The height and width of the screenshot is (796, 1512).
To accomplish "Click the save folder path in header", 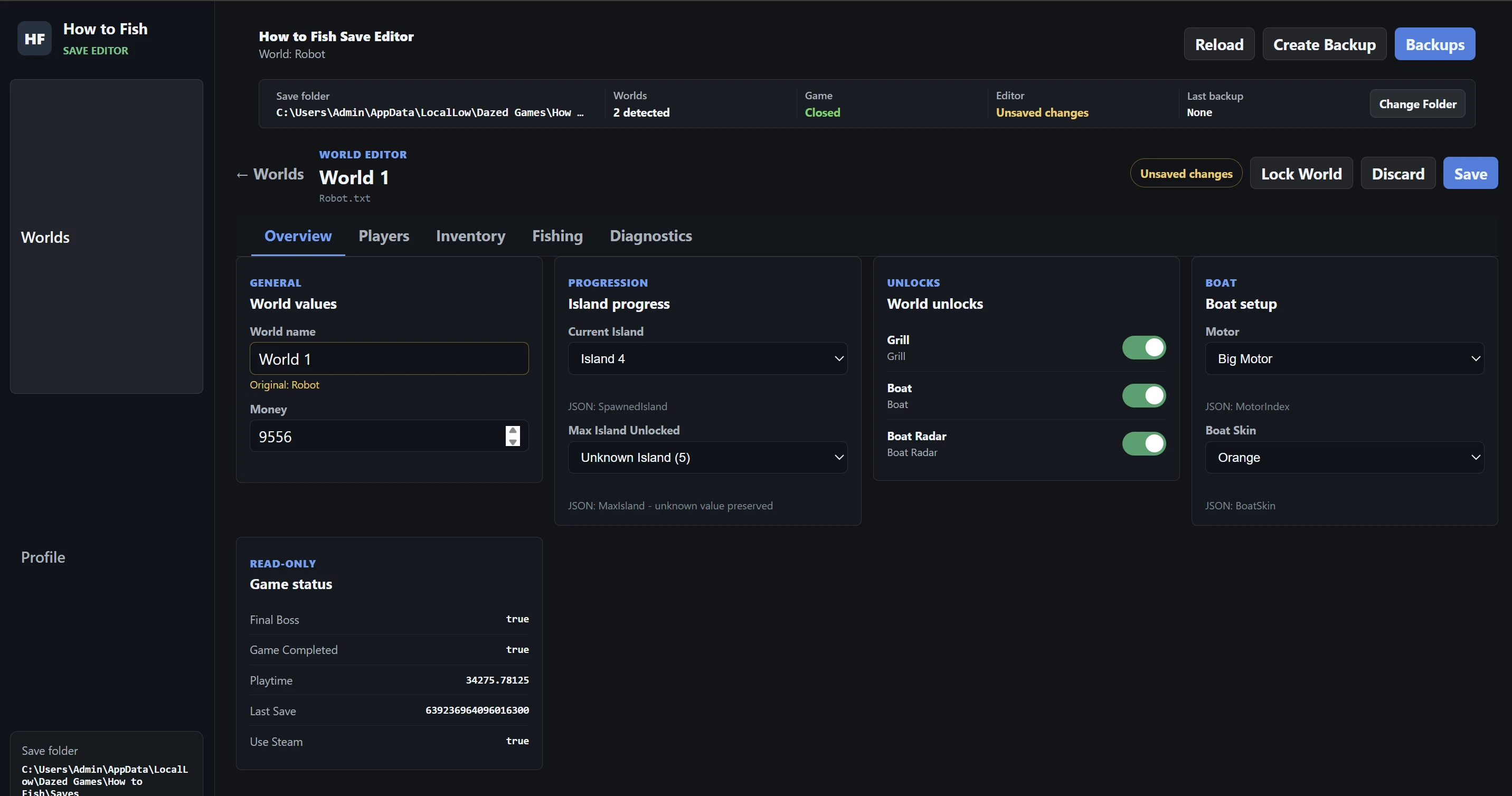I will (x=430, y=113).
